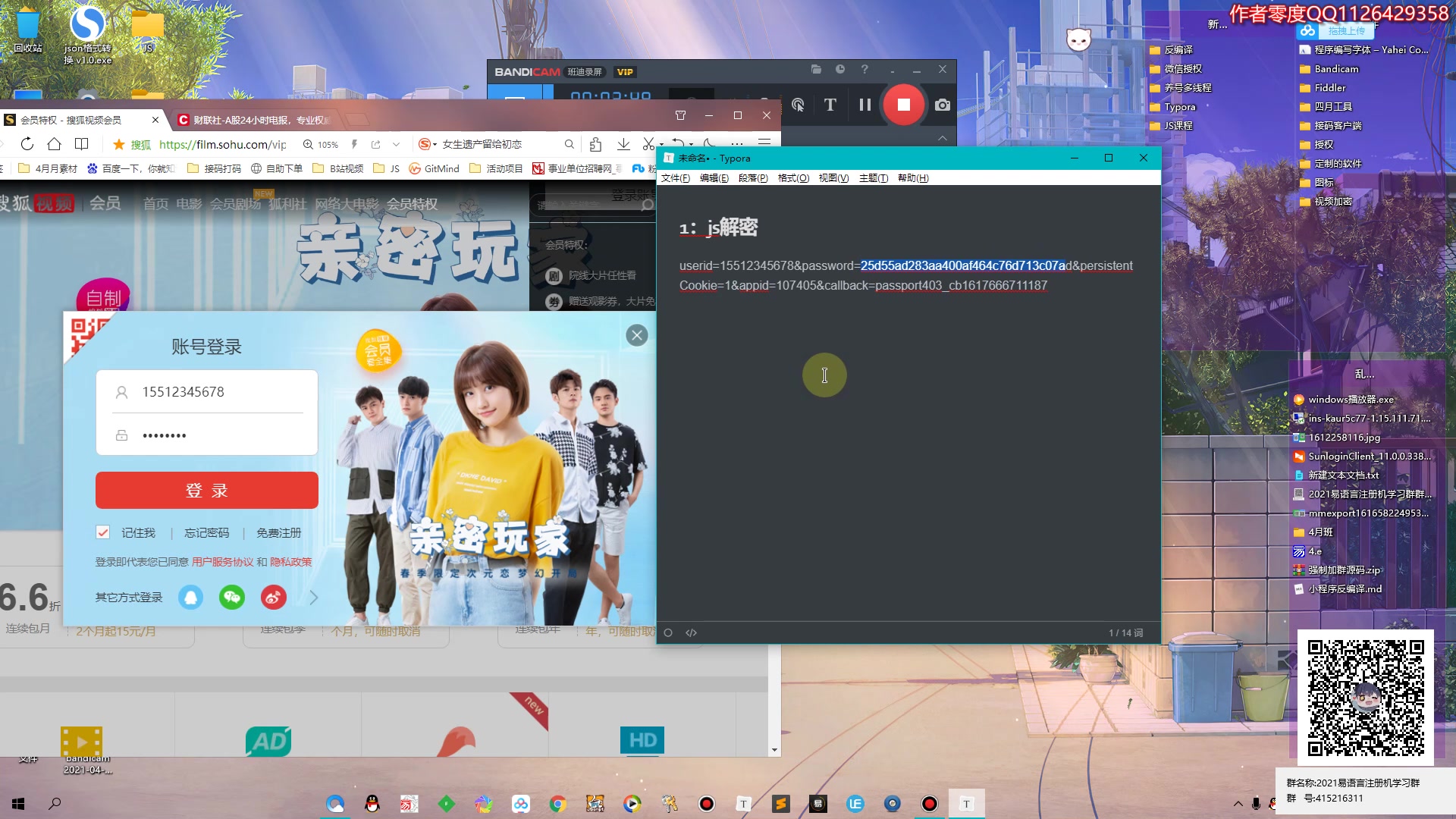Screen dimensions: 1456x819
Task: Open the 隐私政策 privacy policy link
Action: click(x=291, y=562)
